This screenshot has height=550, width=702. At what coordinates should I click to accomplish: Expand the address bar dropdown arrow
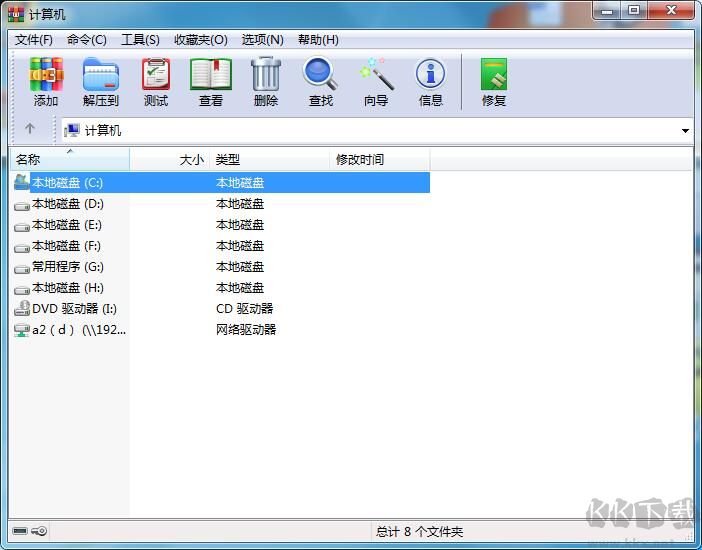point(685,131)
